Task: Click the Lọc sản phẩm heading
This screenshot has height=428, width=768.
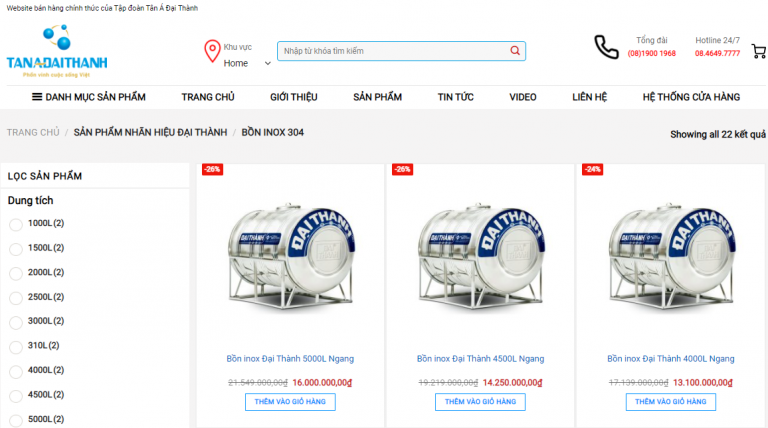Action: click(45, 176)
